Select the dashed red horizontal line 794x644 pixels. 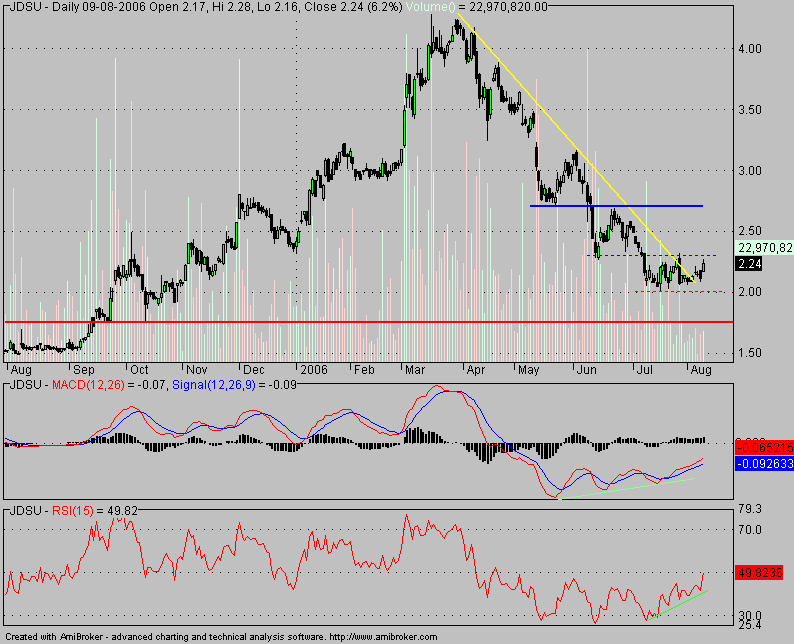click(679, 292)
